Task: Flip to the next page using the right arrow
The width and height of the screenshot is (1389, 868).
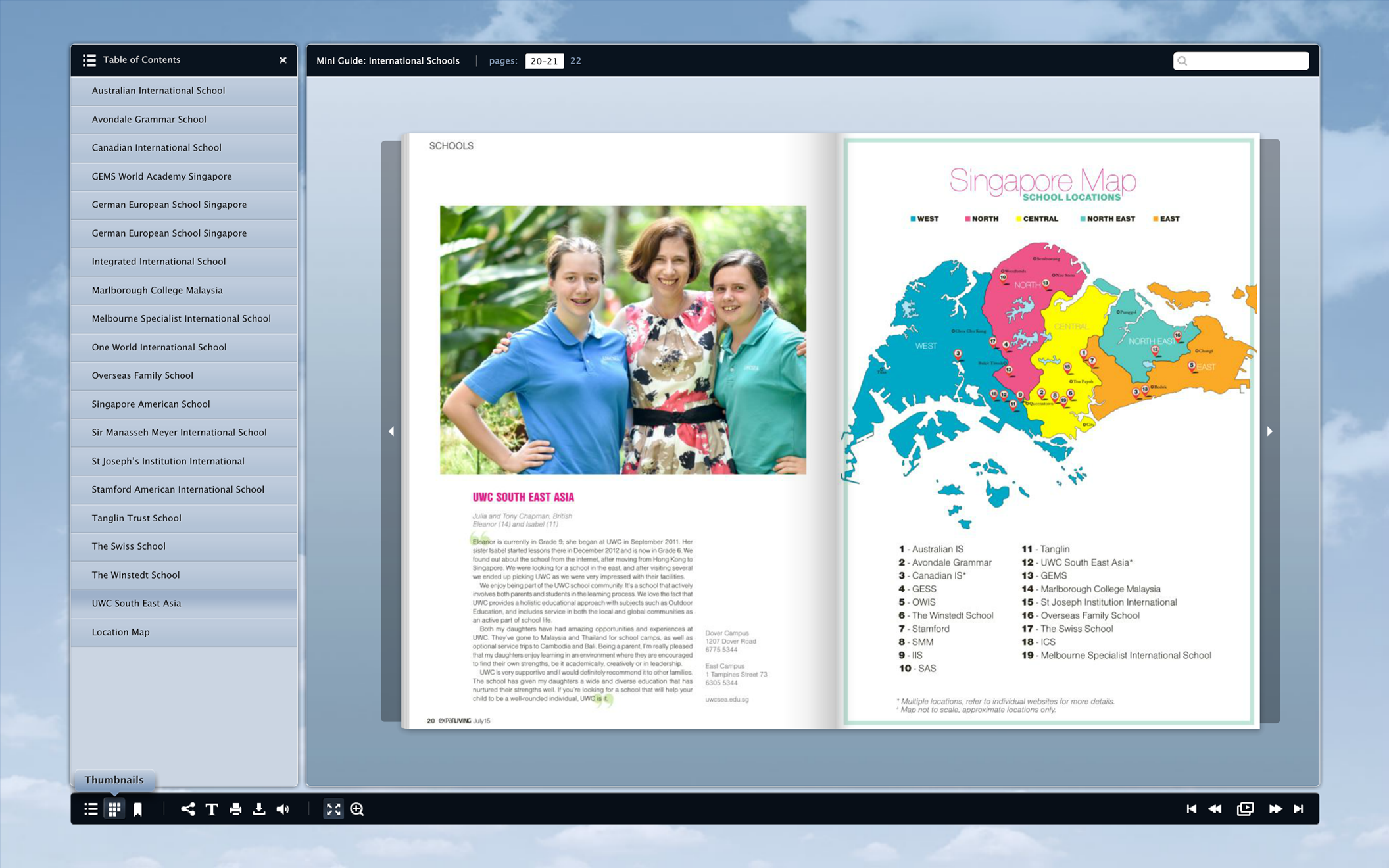Action: pos(1270,431)
